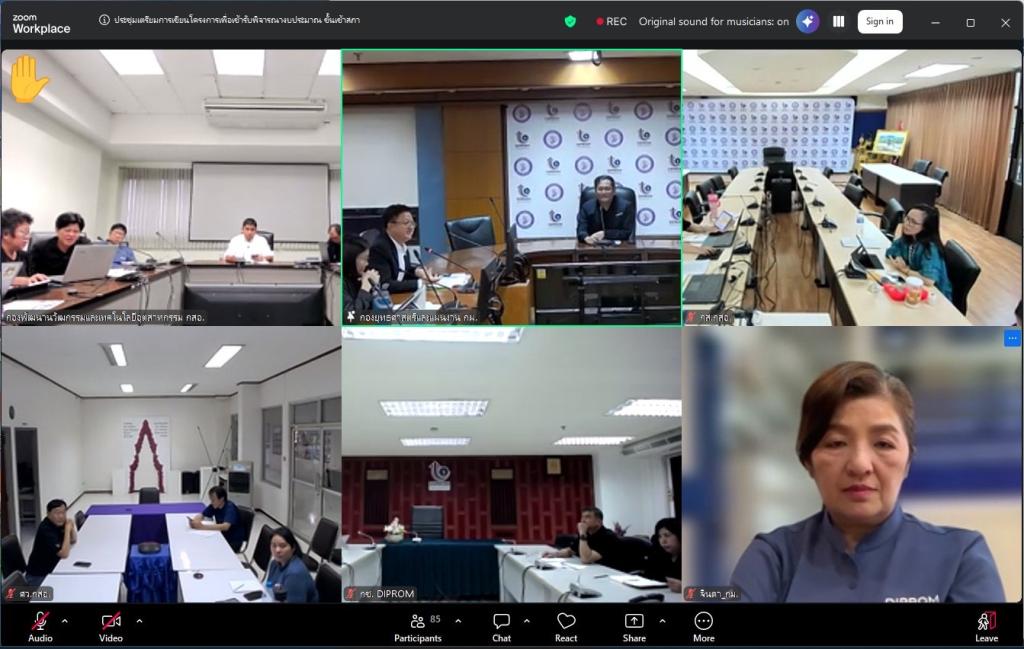The image size is (1024, 649).
Task: Open the Chat panel
Action: [x=502, y=627]
